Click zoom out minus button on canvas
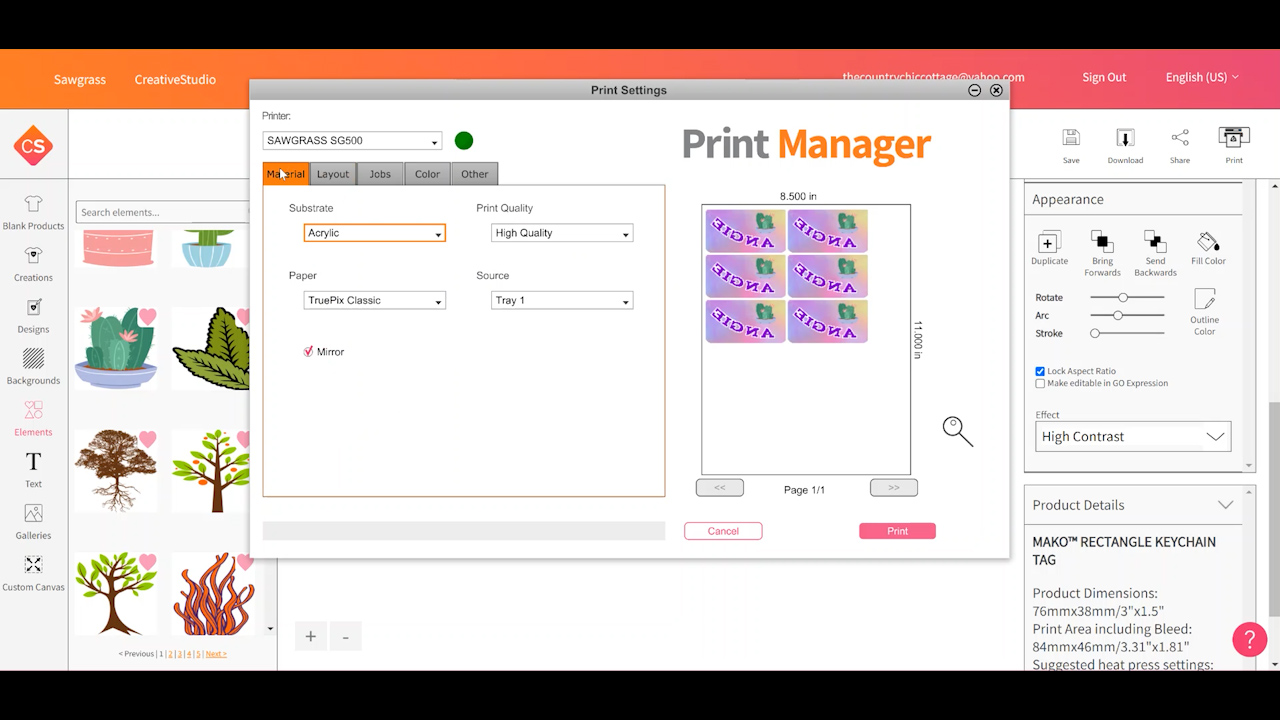This screenshot has height=720, width=1280. [x=346, y=636]
